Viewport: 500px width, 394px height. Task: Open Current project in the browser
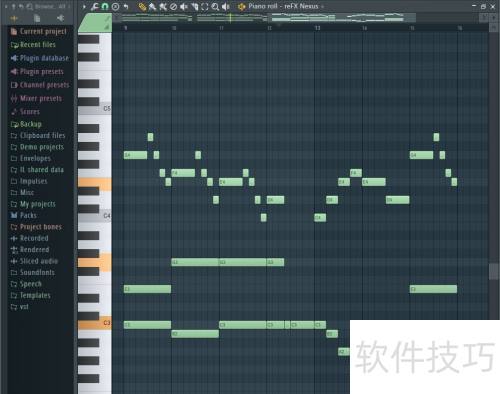pyautogui.click(x=39, y=32)
